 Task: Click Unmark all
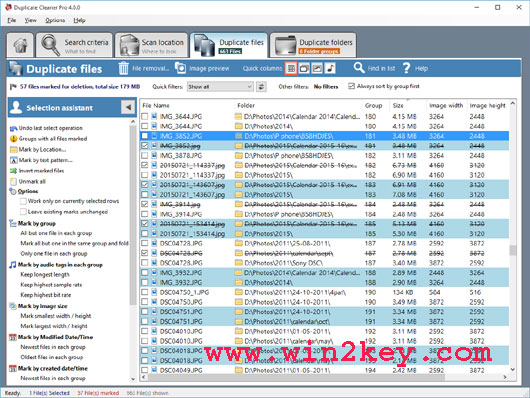click(x=32, y=181)
